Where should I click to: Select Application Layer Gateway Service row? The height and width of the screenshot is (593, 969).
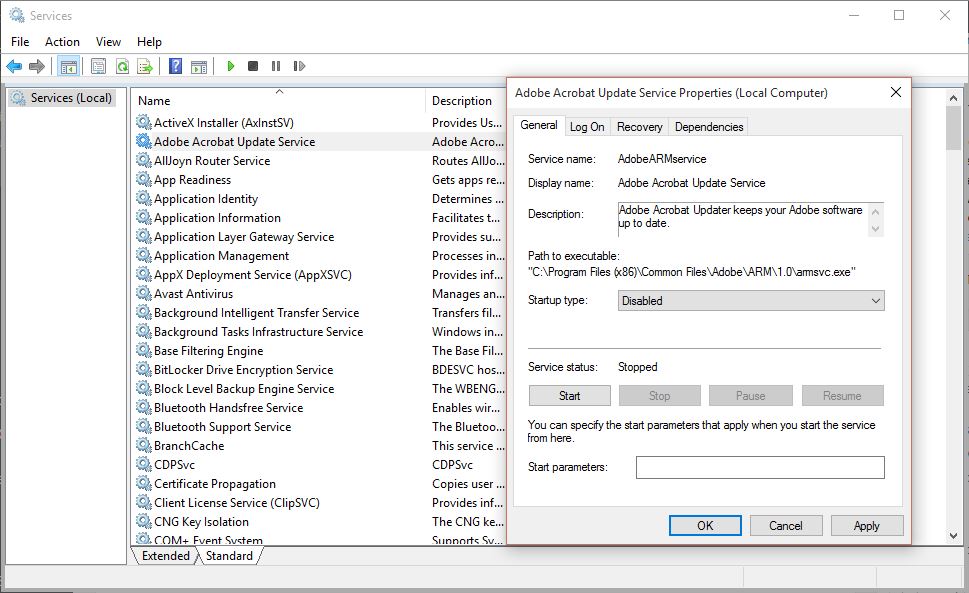click(319, 237)
